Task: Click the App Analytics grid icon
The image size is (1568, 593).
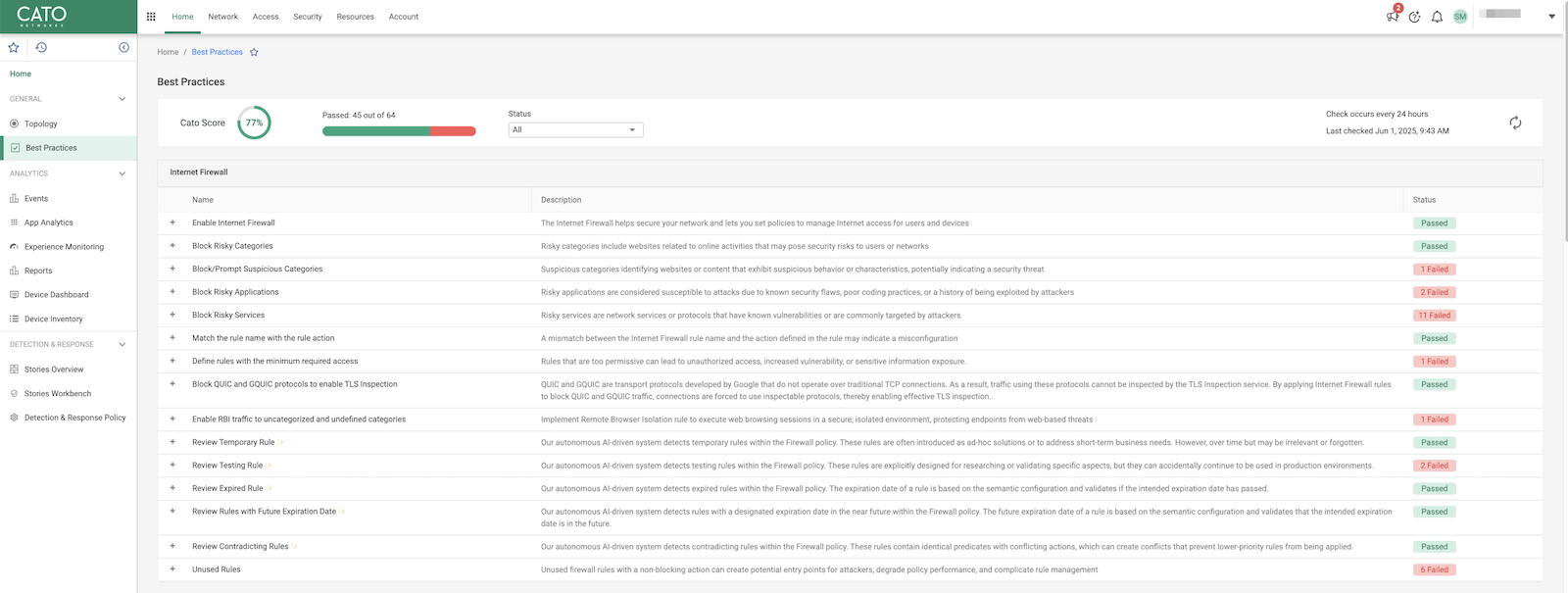Action: [x=14, y=222]
